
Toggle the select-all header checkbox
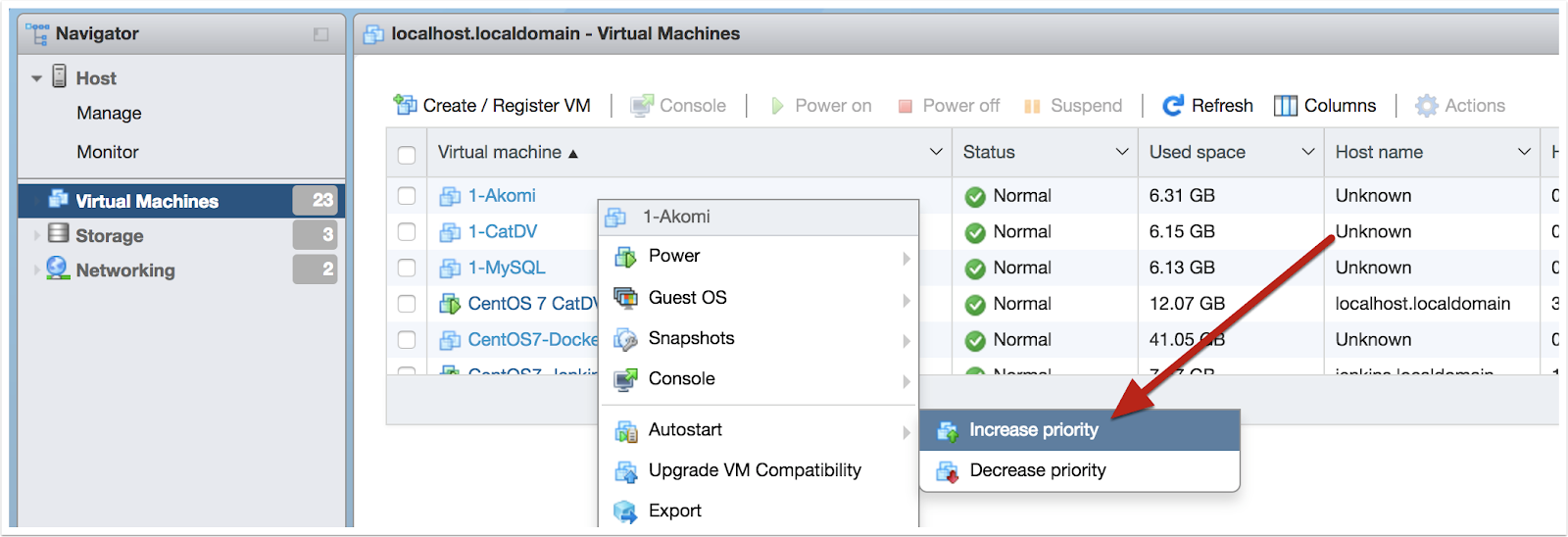tap(407, 154)
